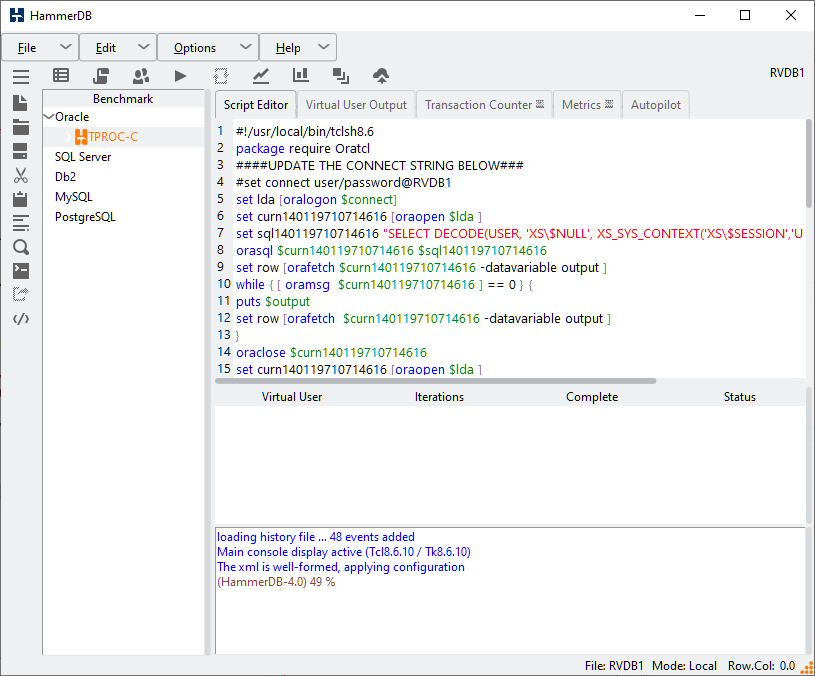Screen dimensions: 815x676
Task: Click the magnifying glass search icon
Action: pyautogui.click(x=21, y=247)
